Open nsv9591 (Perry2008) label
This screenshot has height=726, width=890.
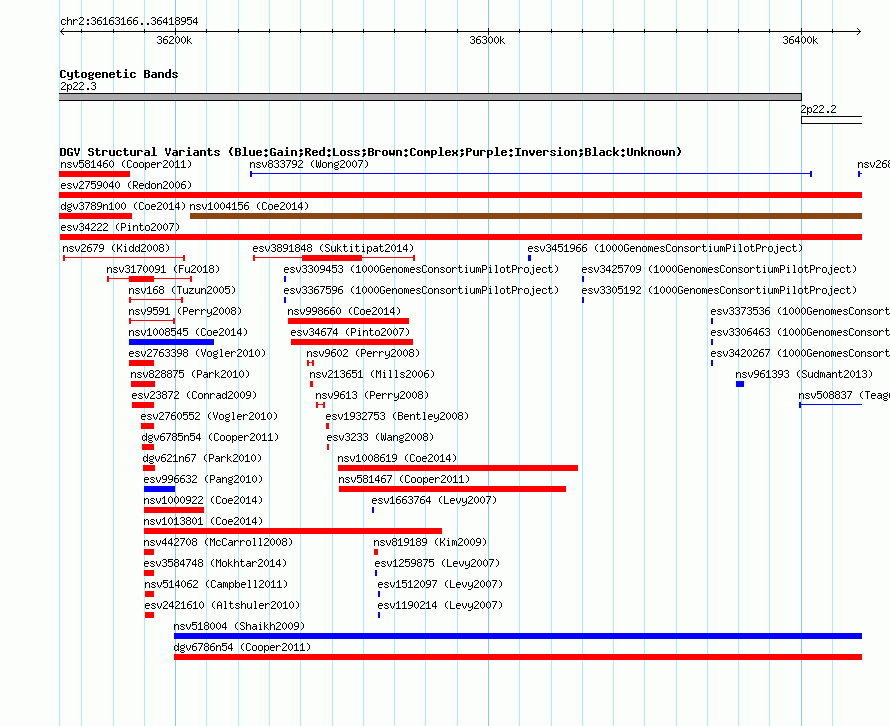pos(185,312)
